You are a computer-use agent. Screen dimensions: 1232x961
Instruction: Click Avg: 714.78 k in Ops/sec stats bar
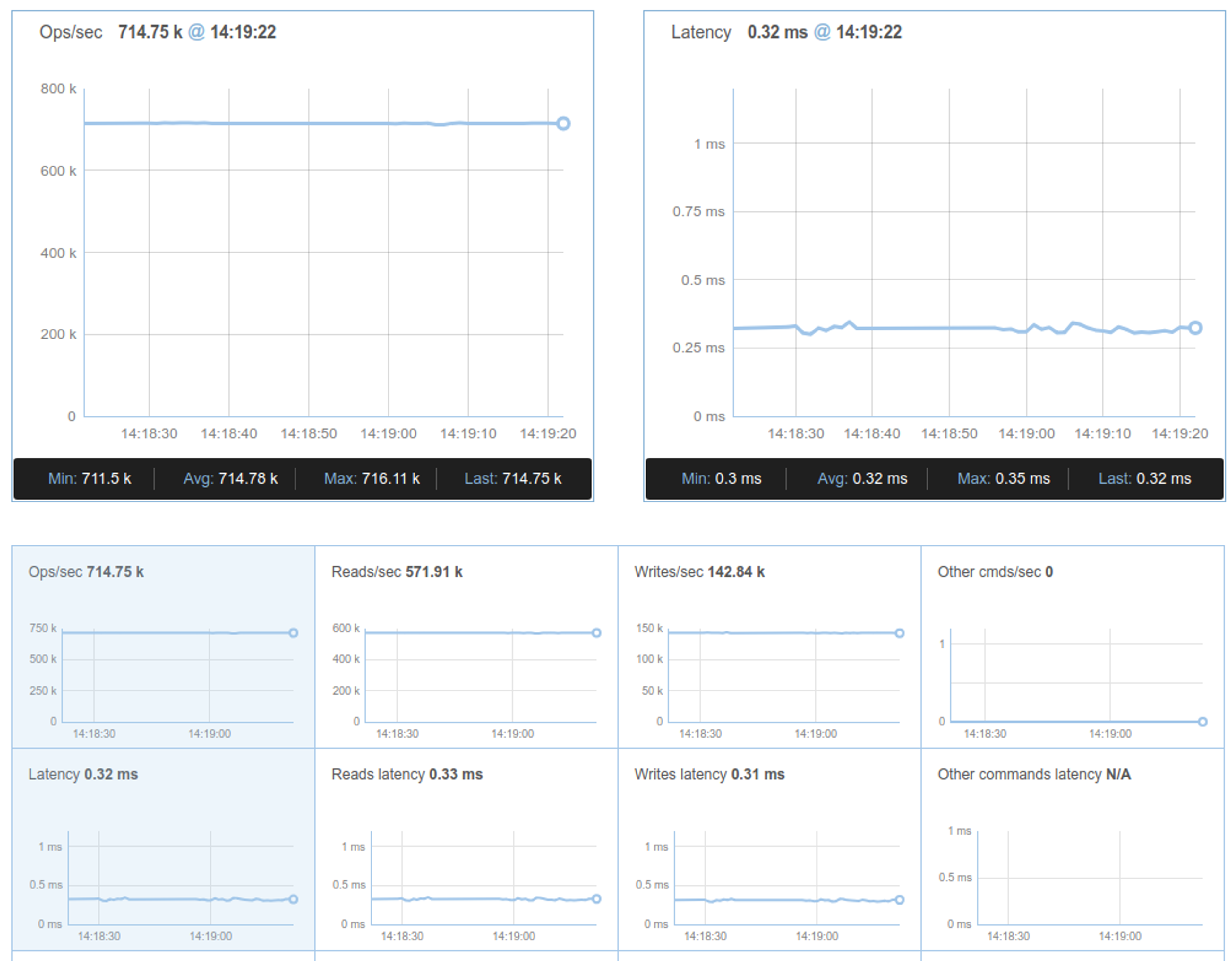click(230, 478)
